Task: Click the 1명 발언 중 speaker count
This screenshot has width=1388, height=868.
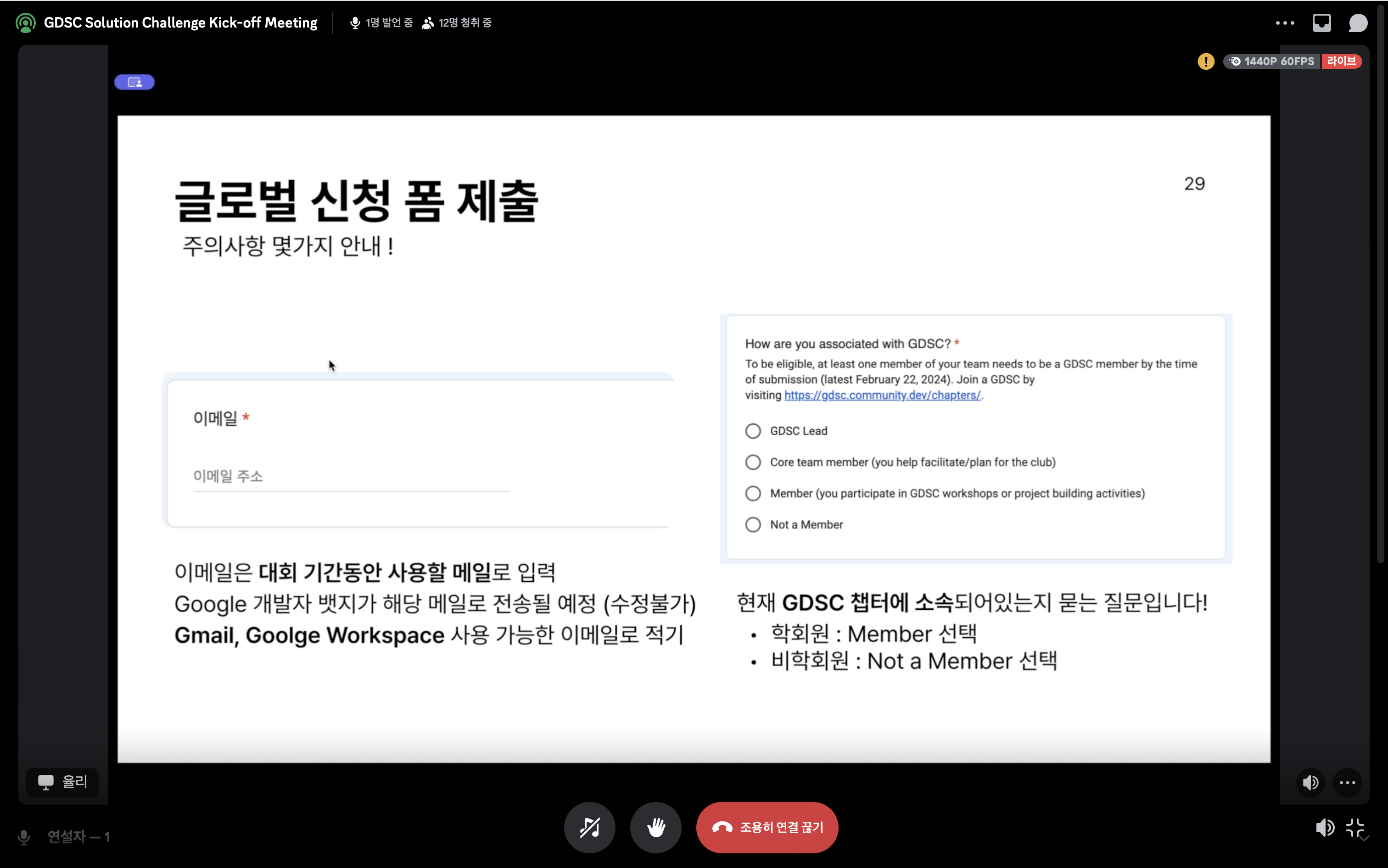Action: pos(382,23)
